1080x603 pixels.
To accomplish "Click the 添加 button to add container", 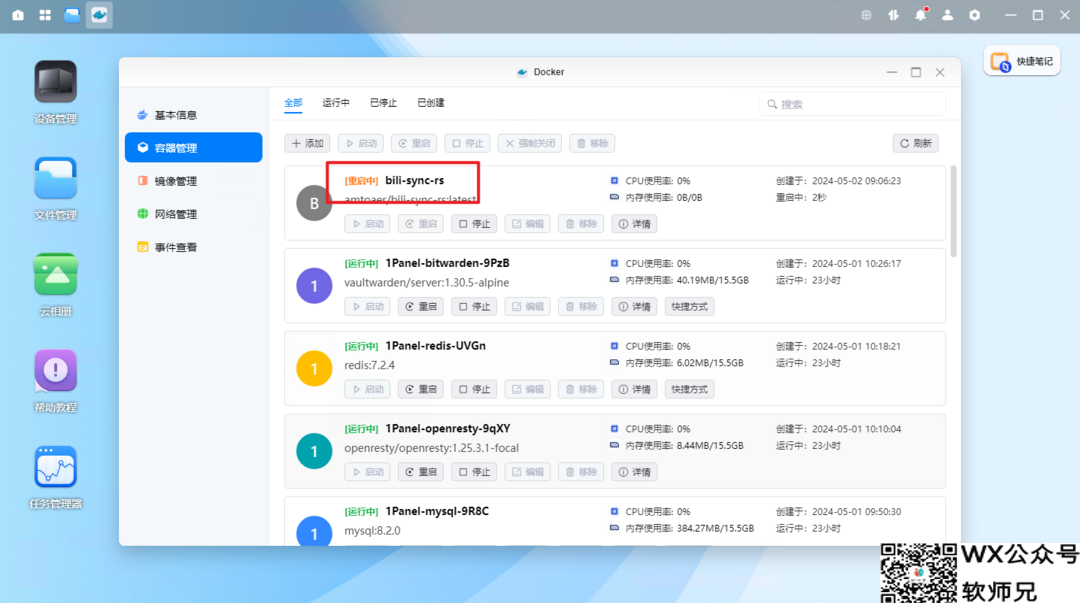I will 307,143.
